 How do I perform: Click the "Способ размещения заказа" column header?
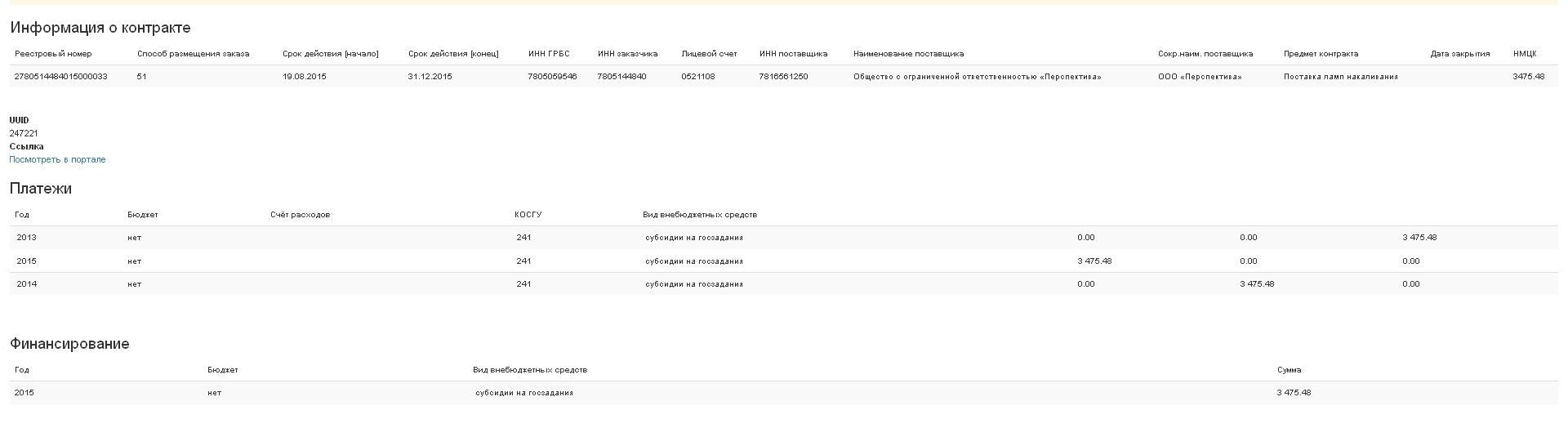pyautogui.click(x=193, y=54)
